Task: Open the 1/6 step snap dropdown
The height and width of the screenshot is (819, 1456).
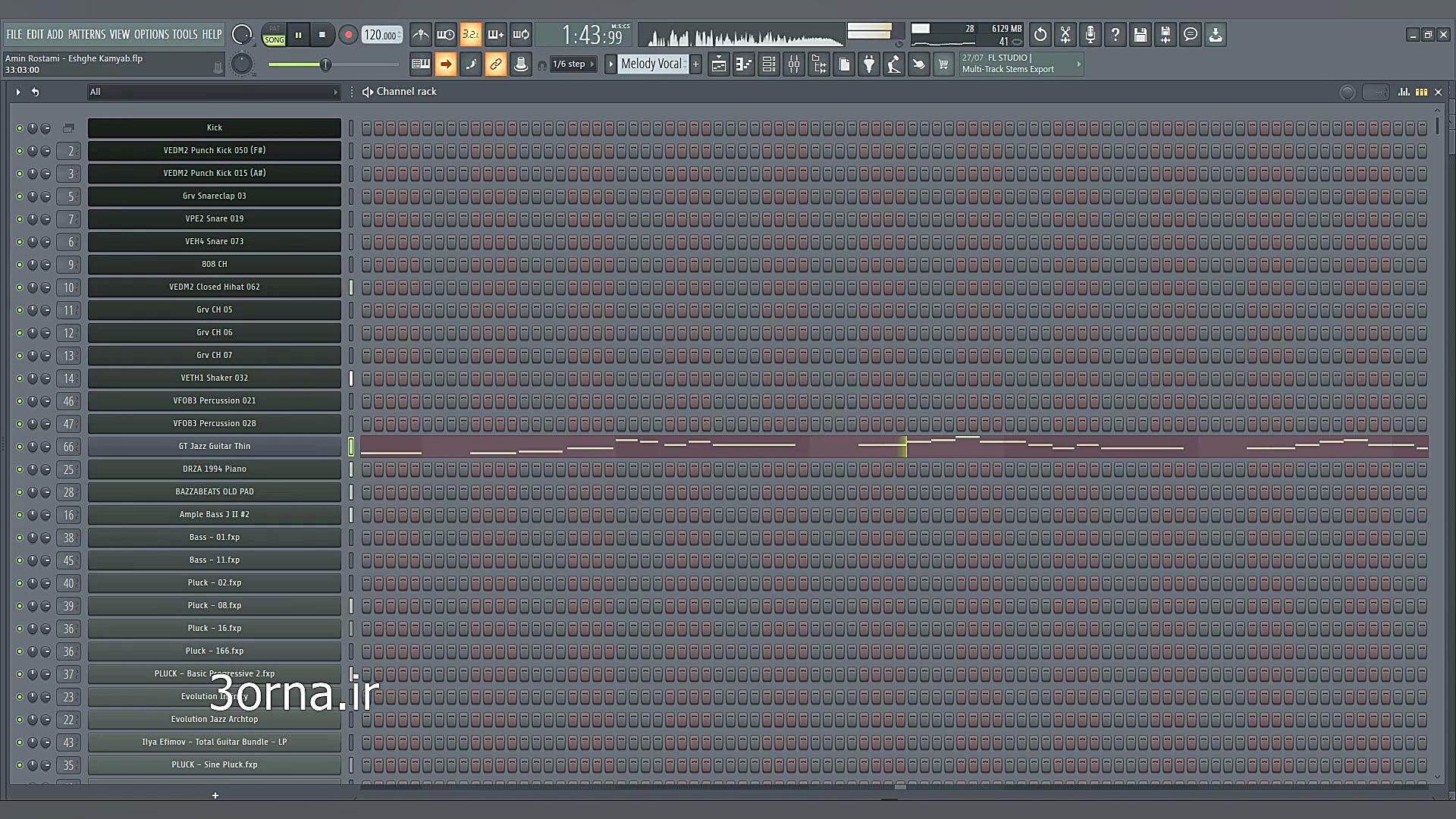Action: click(x=573, y=64)
